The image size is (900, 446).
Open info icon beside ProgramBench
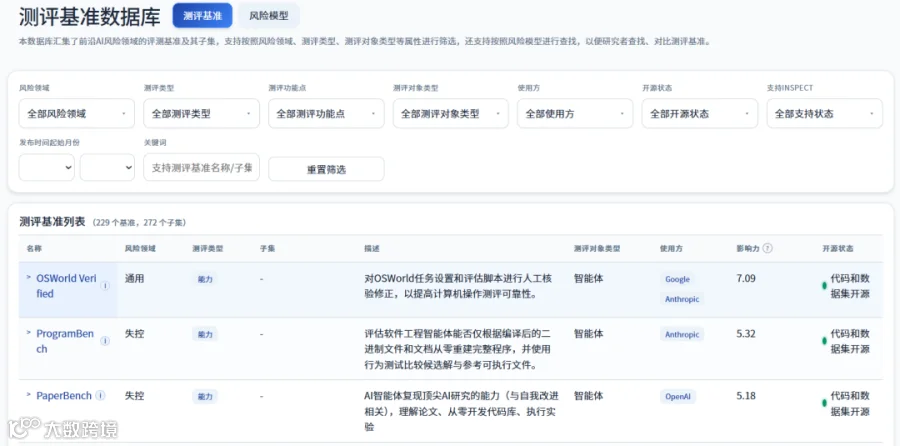(105, 341)
